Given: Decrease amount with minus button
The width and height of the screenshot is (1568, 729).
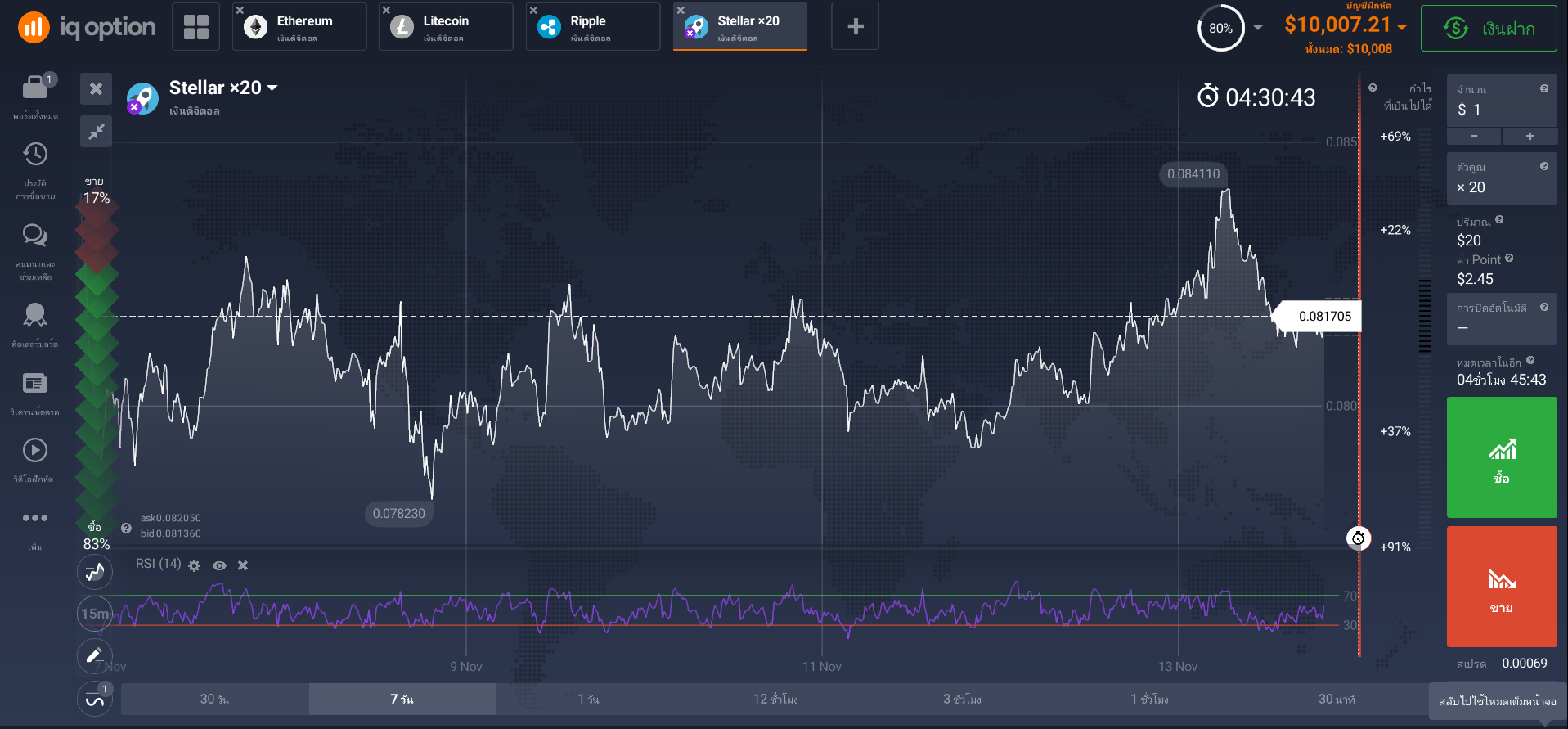Looking at the screenshot, I should click(1474, 136).
